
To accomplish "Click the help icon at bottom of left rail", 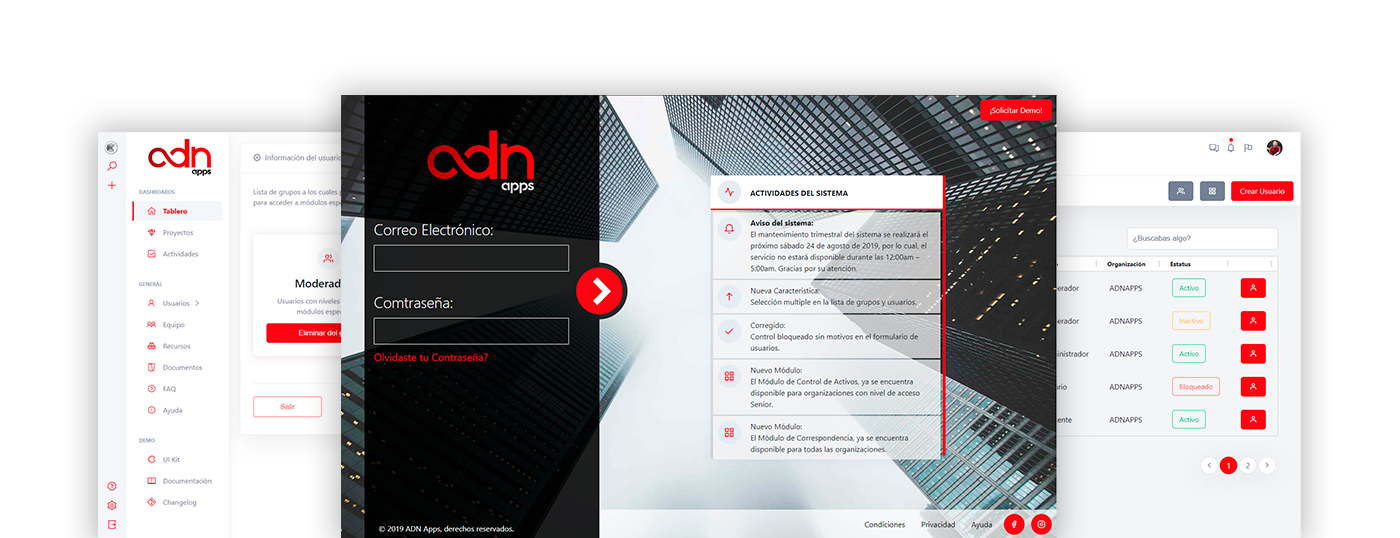I will point(112,486).
